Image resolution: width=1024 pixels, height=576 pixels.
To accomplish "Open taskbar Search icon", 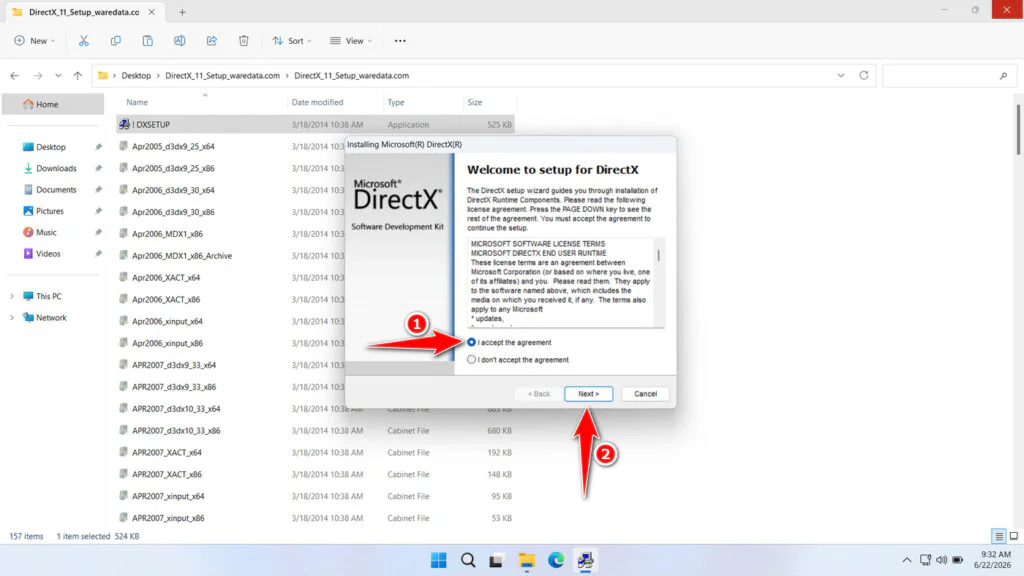I will 468,560.
